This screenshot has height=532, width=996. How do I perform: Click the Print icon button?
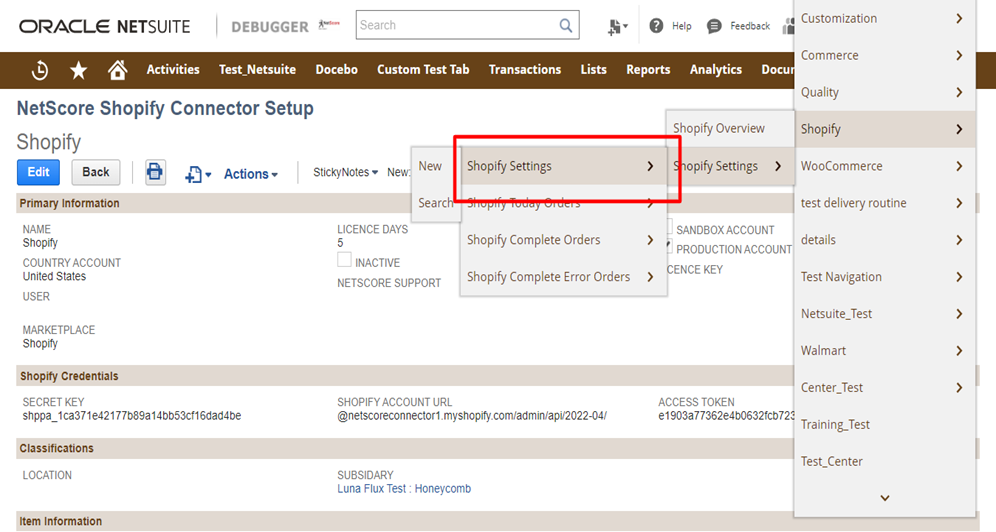pyautogui.click(x=154, y=172)
